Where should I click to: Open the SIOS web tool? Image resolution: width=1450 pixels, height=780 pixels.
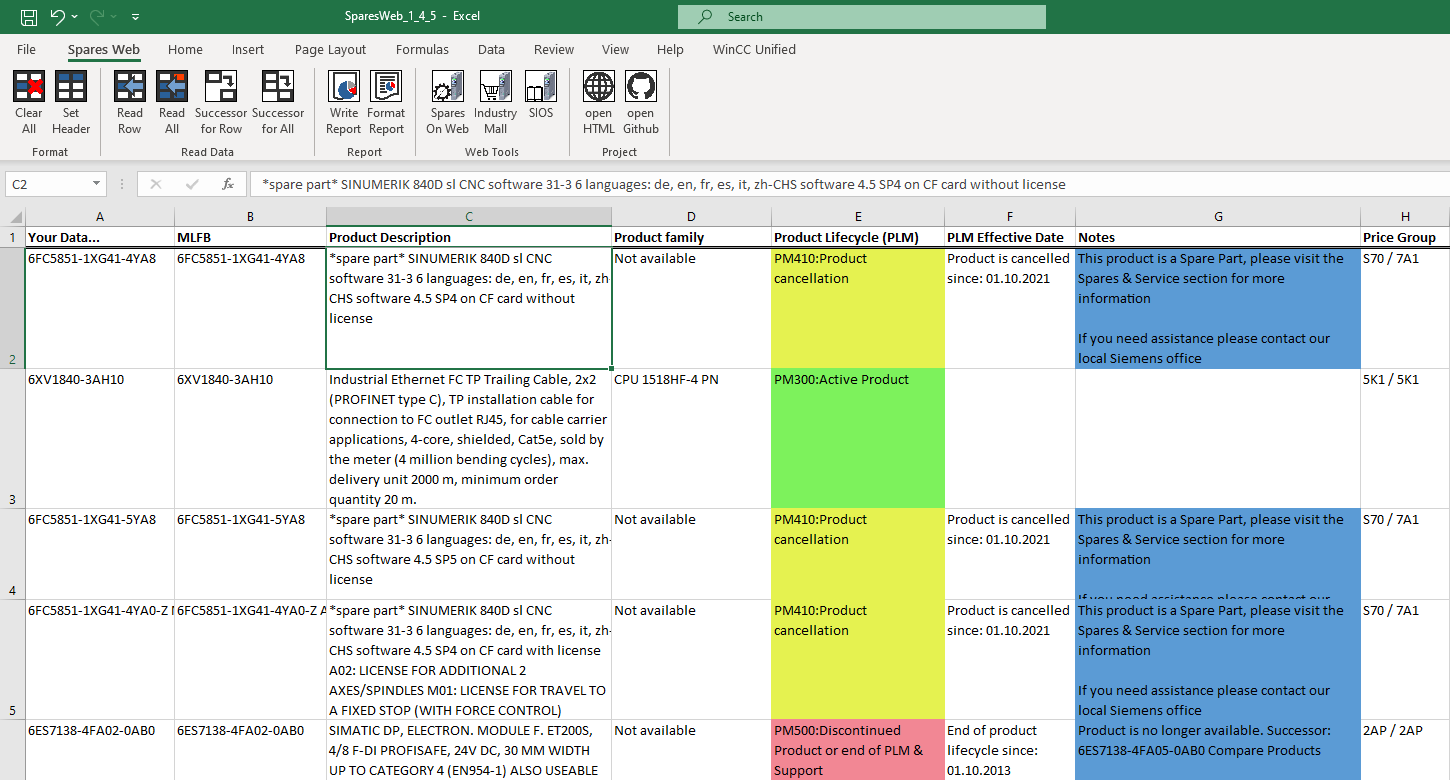pos(541,95)
